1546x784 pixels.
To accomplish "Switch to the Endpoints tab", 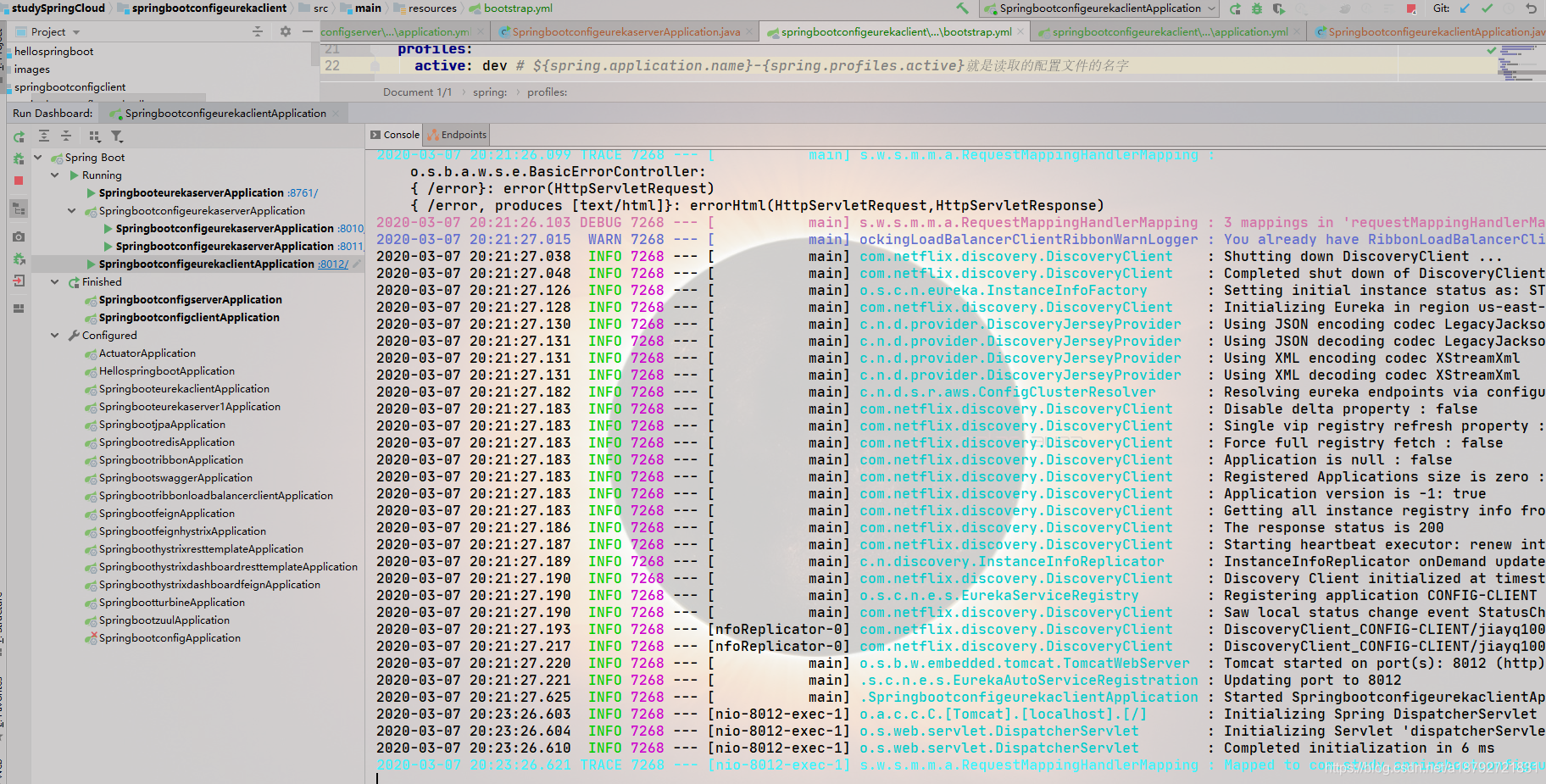I will click(458, 135).
